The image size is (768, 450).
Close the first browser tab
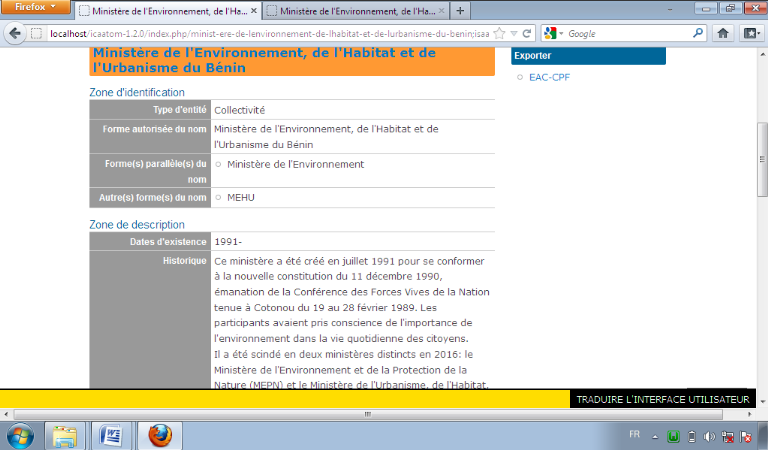(x=254, y=10)
